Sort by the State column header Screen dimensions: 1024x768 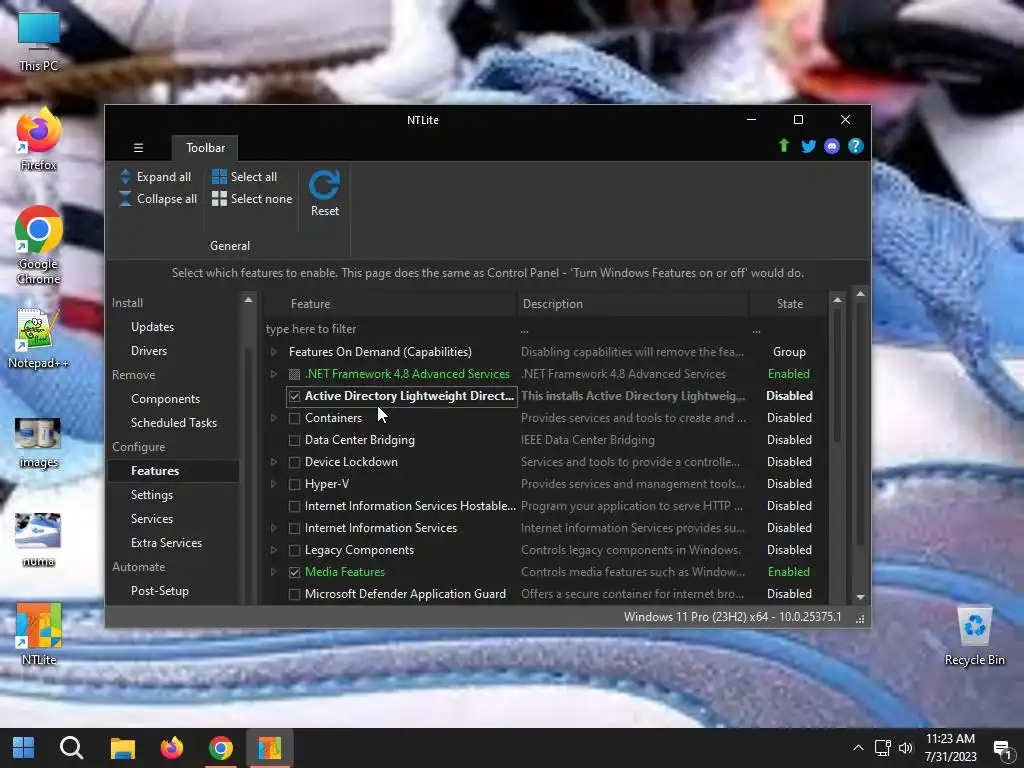pyautogui.click(x=789, y=304)
